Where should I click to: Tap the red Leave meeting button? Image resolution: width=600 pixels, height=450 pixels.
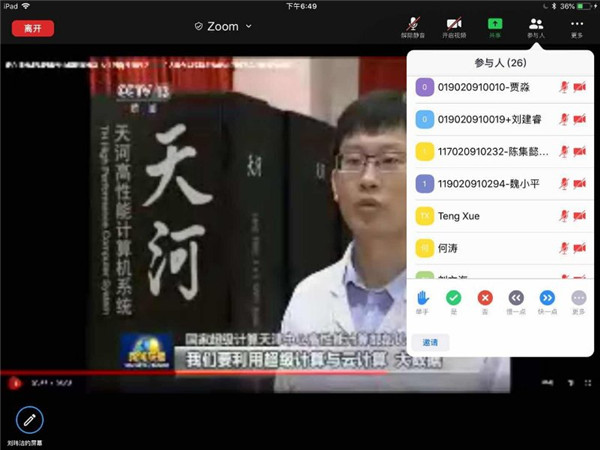[x=33, y=28]
